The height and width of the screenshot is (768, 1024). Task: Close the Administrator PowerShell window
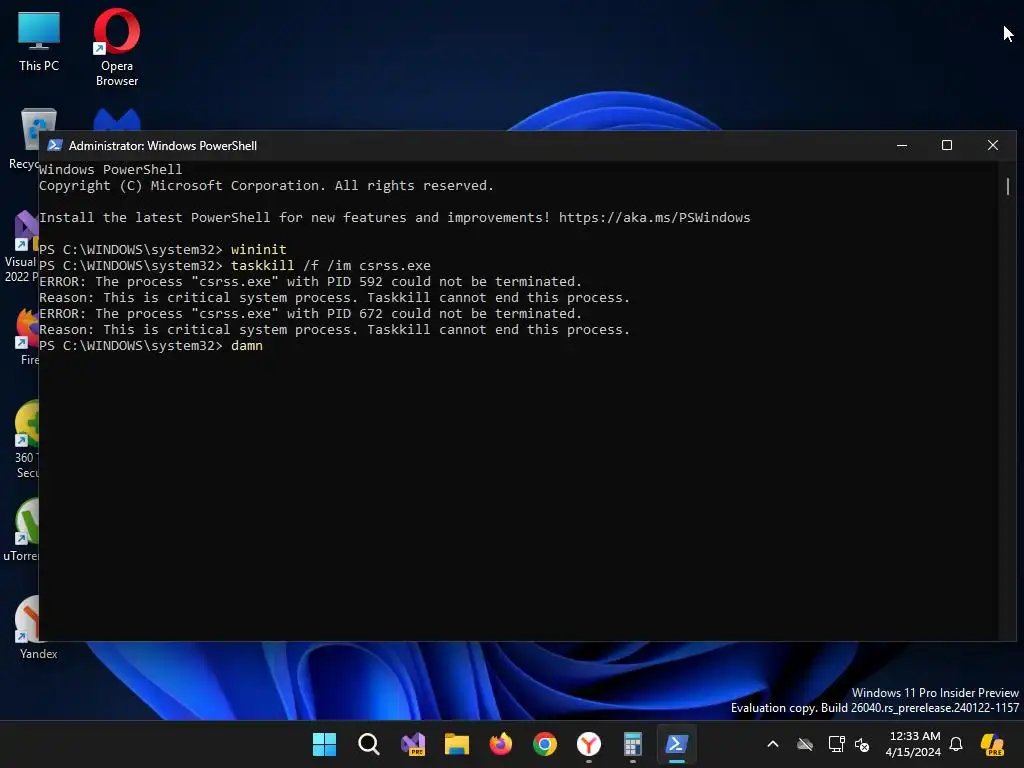[993, 145]
